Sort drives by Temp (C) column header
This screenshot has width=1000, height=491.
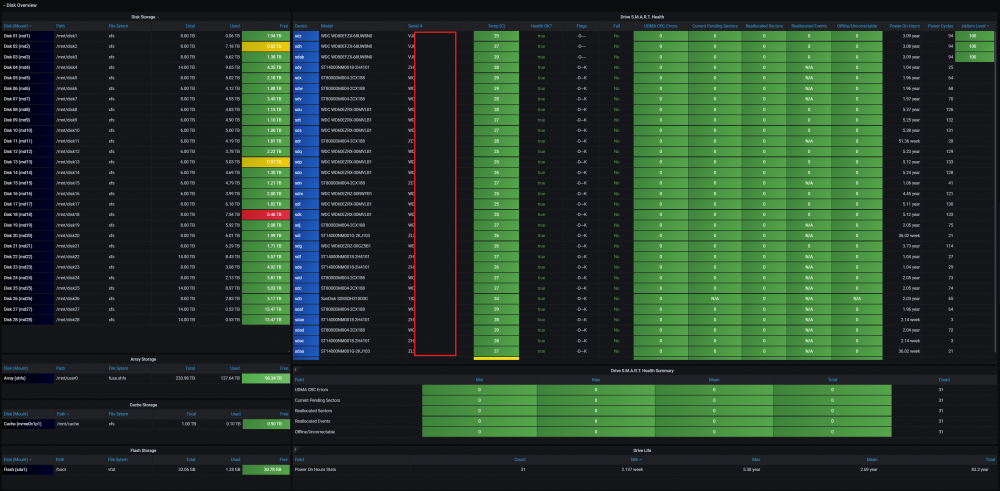coord(496,26)
